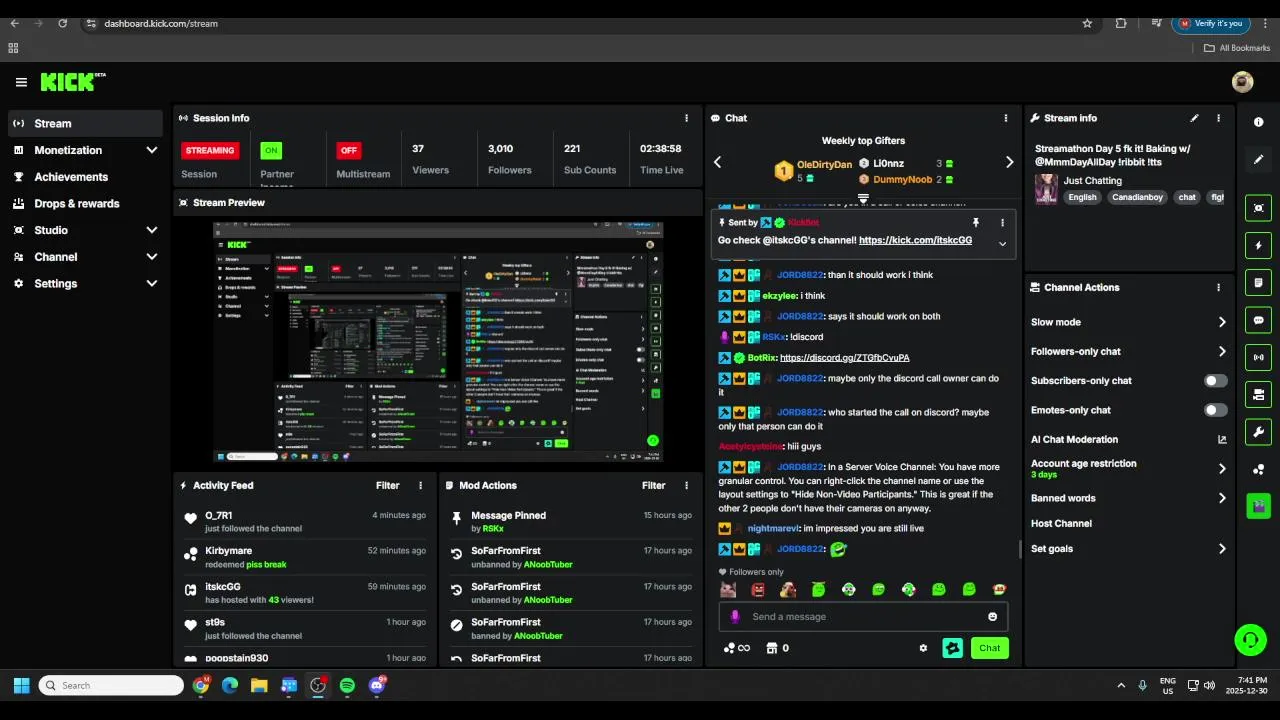Image resolution: width=1280 pixels, height=720 pixels.
Task: Click the purple microphone icon in message box
Action: (735, 617)
